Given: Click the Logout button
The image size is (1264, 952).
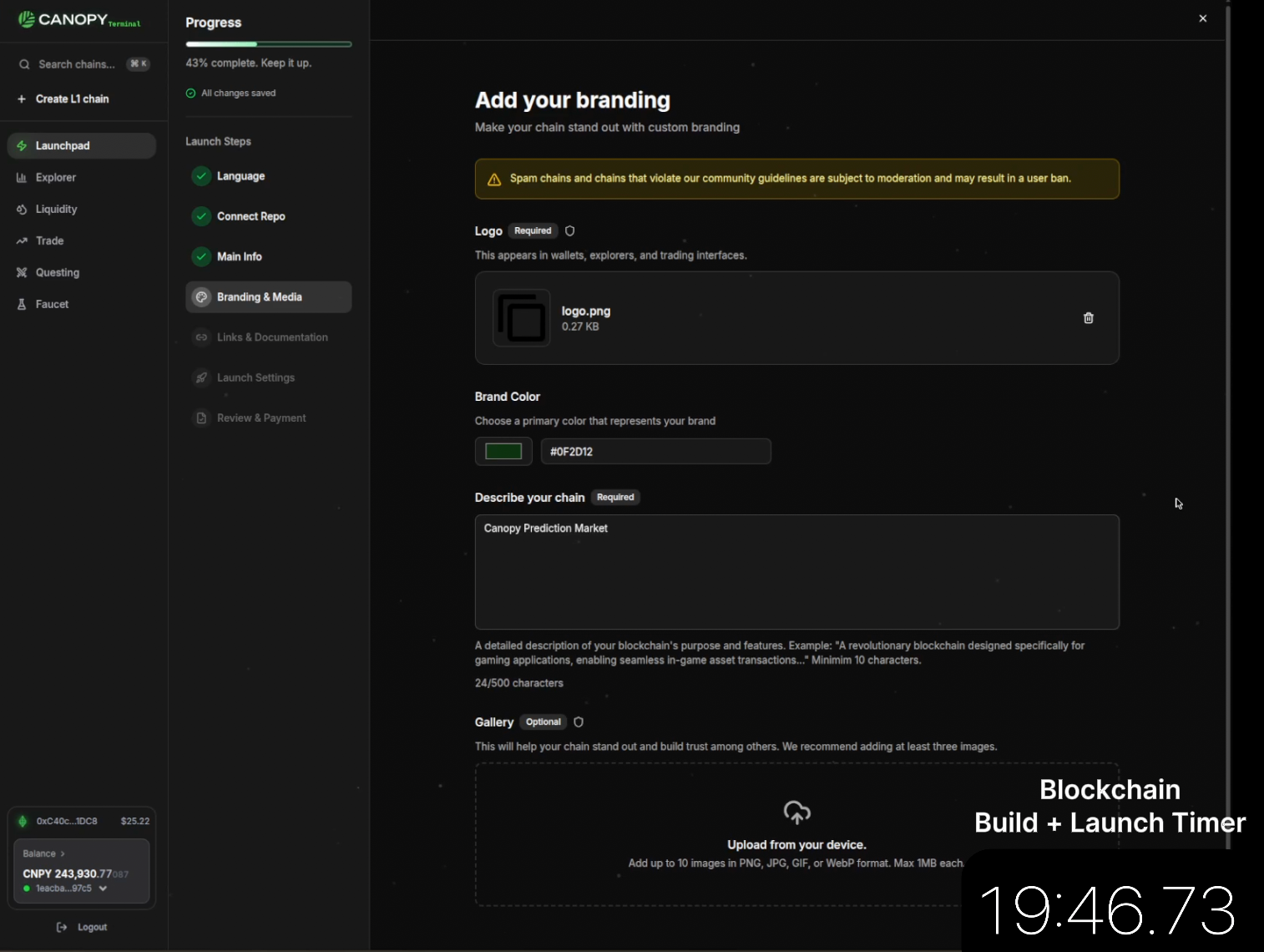Looking at the screenshot, I should point(82,927).
